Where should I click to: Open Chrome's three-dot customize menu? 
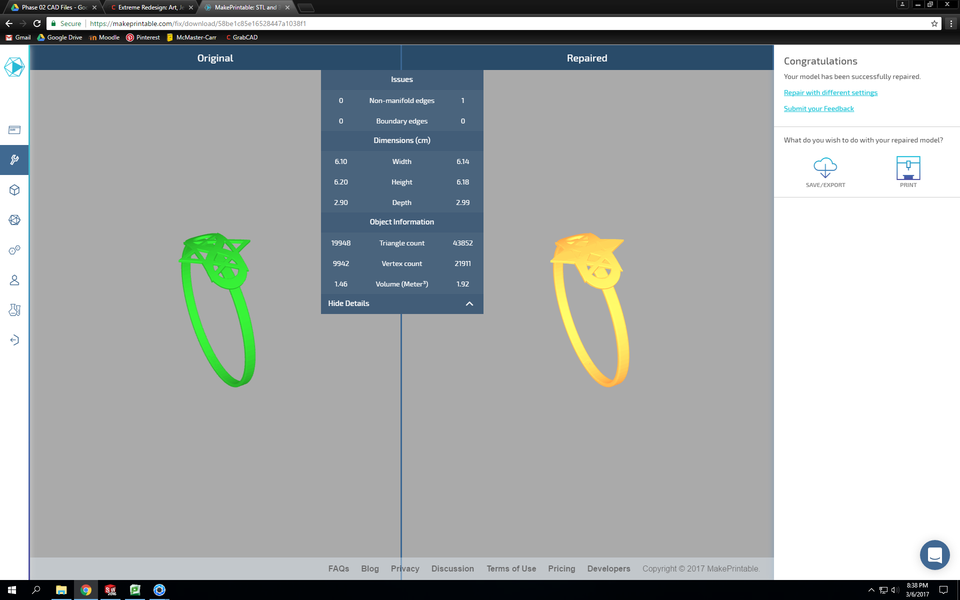click(x=949, y=22)
